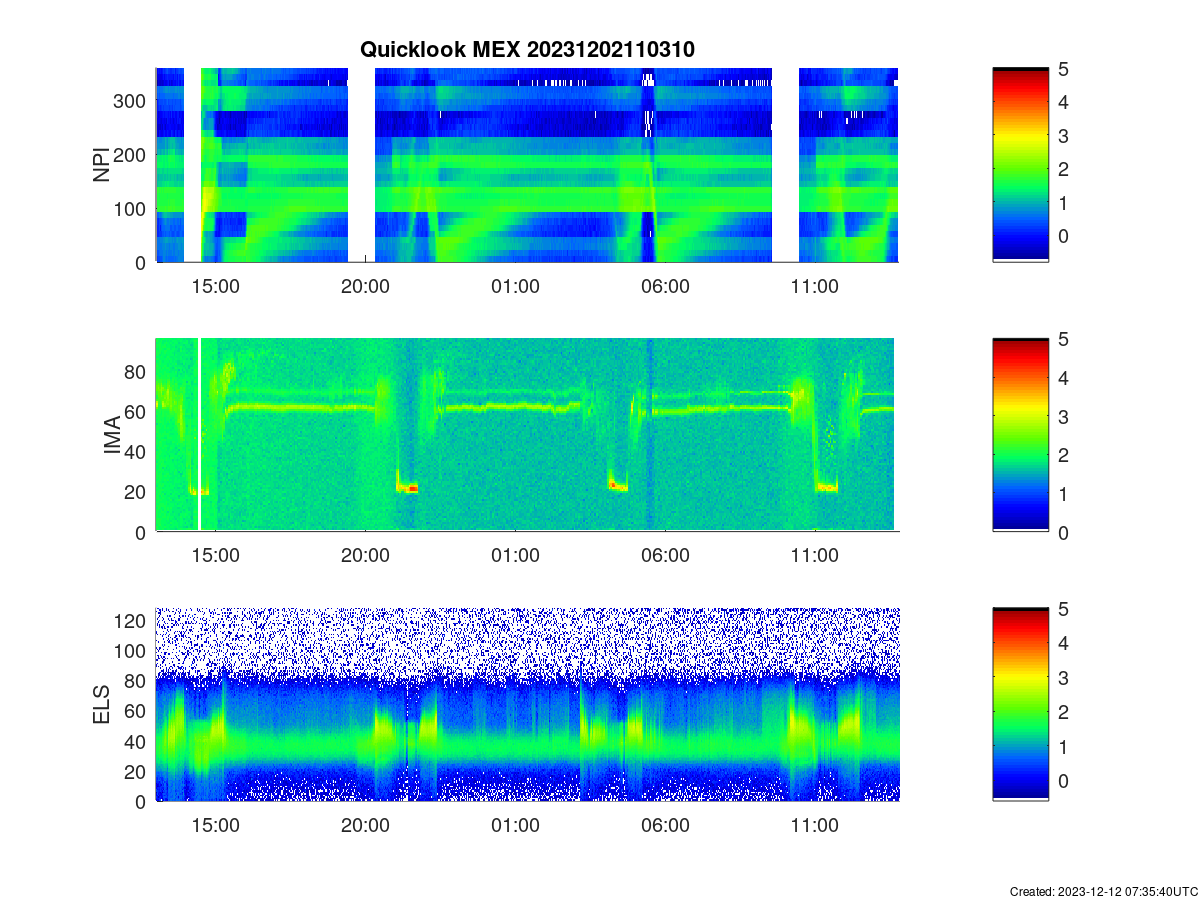Screen dimensions: 1200x900
Task: Click the ELS y-axis label
Action: [x=102, y=705]
